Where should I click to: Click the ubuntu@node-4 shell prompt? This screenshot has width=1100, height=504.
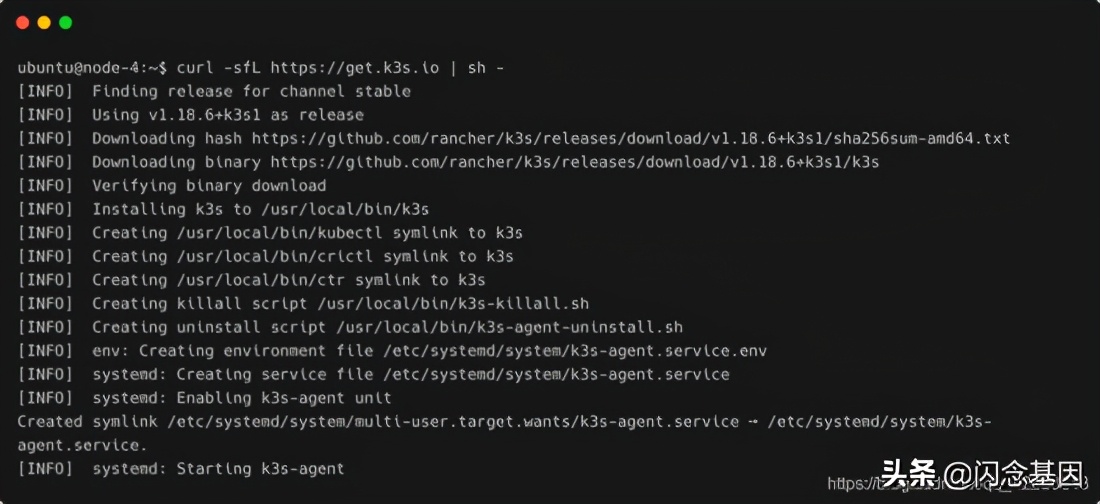[x=92, y=68]
